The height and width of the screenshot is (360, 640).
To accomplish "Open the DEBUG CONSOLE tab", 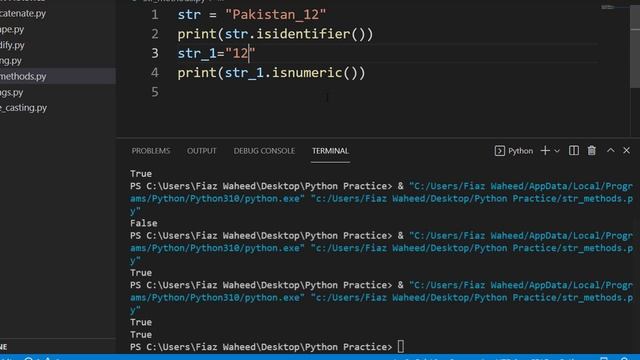I will tap(264, 151).
